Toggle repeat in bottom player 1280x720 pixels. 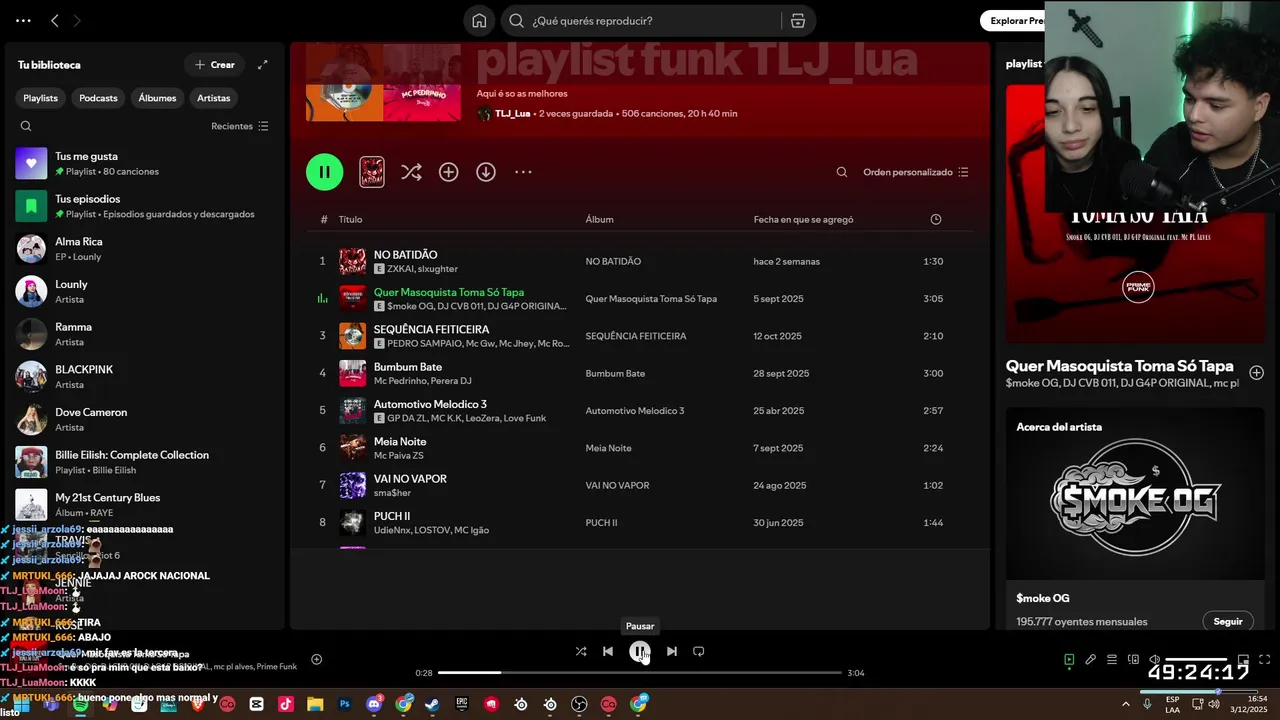click(699, 651)
